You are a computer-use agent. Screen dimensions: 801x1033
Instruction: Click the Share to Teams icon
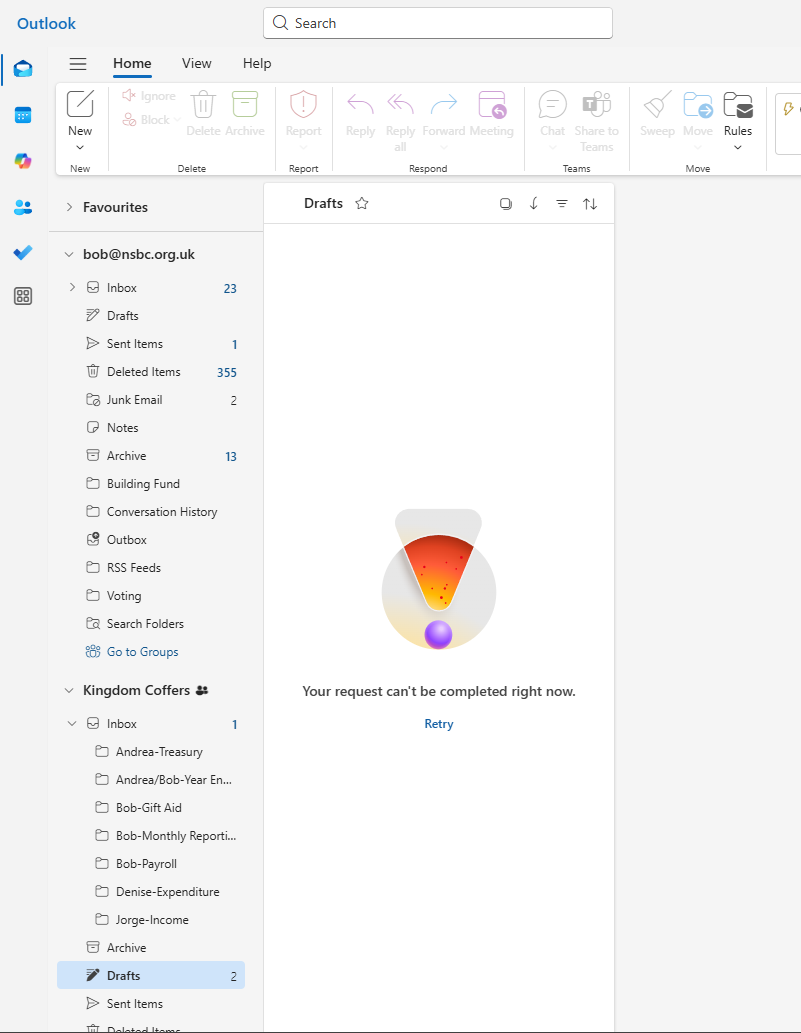[x=597, y=104]
